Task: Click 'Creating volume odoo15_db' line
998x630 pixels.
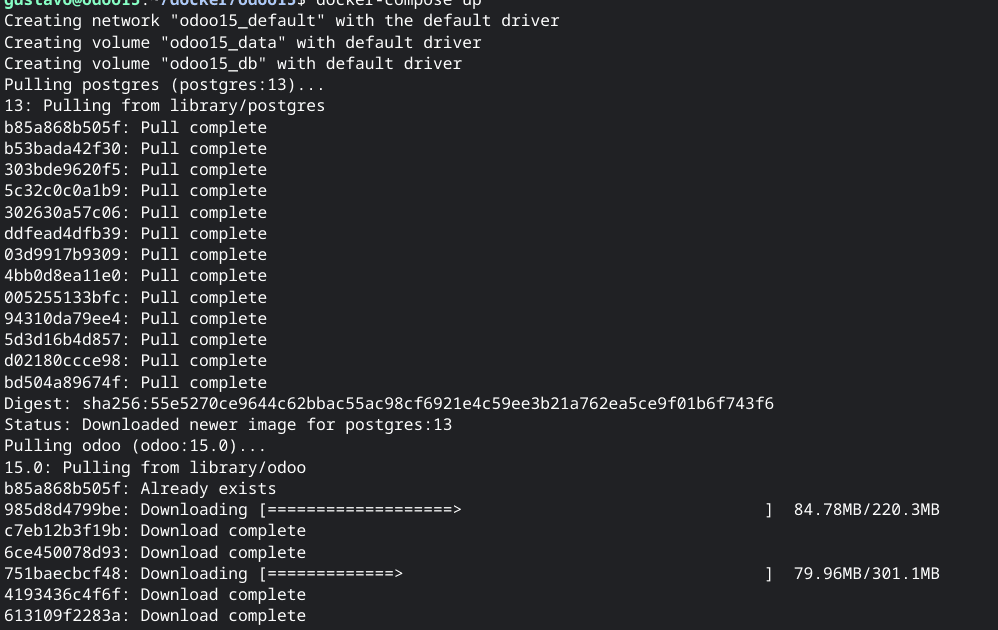Action: point(233,64)
